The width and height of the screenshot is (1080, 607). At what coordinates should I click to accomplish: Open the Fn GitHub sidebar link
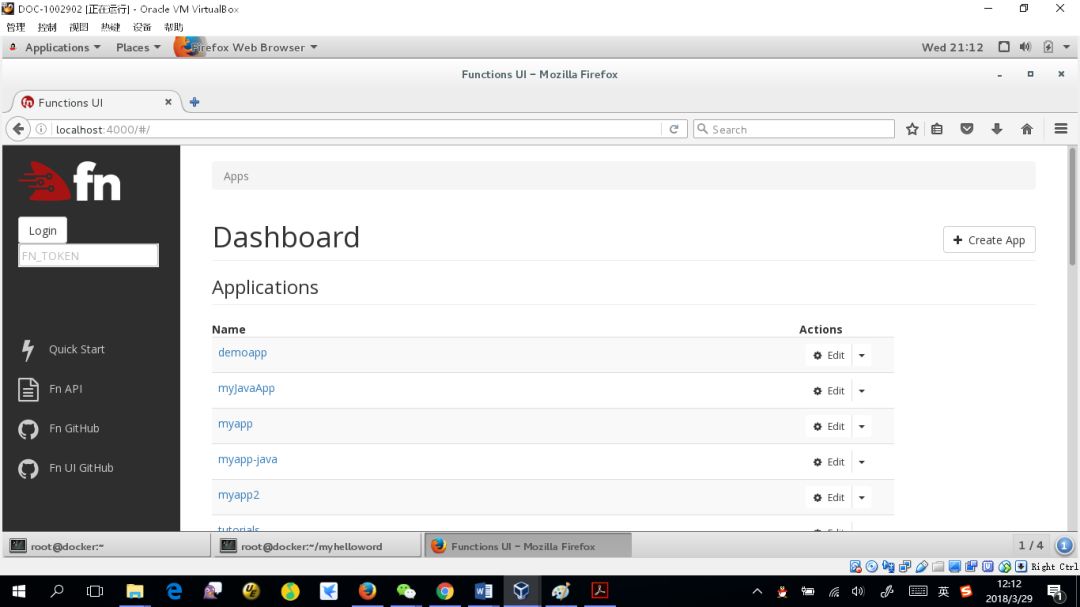[74, 429]
